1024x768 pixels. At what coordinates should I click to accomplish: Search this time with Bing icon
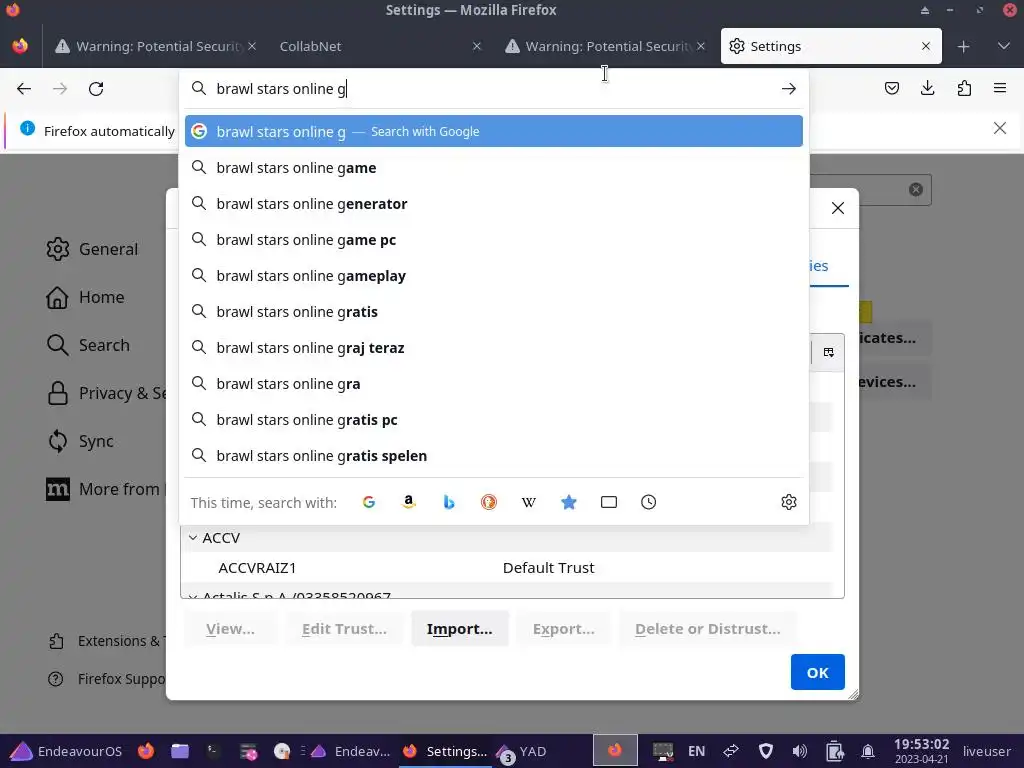(x=449, y=502)
